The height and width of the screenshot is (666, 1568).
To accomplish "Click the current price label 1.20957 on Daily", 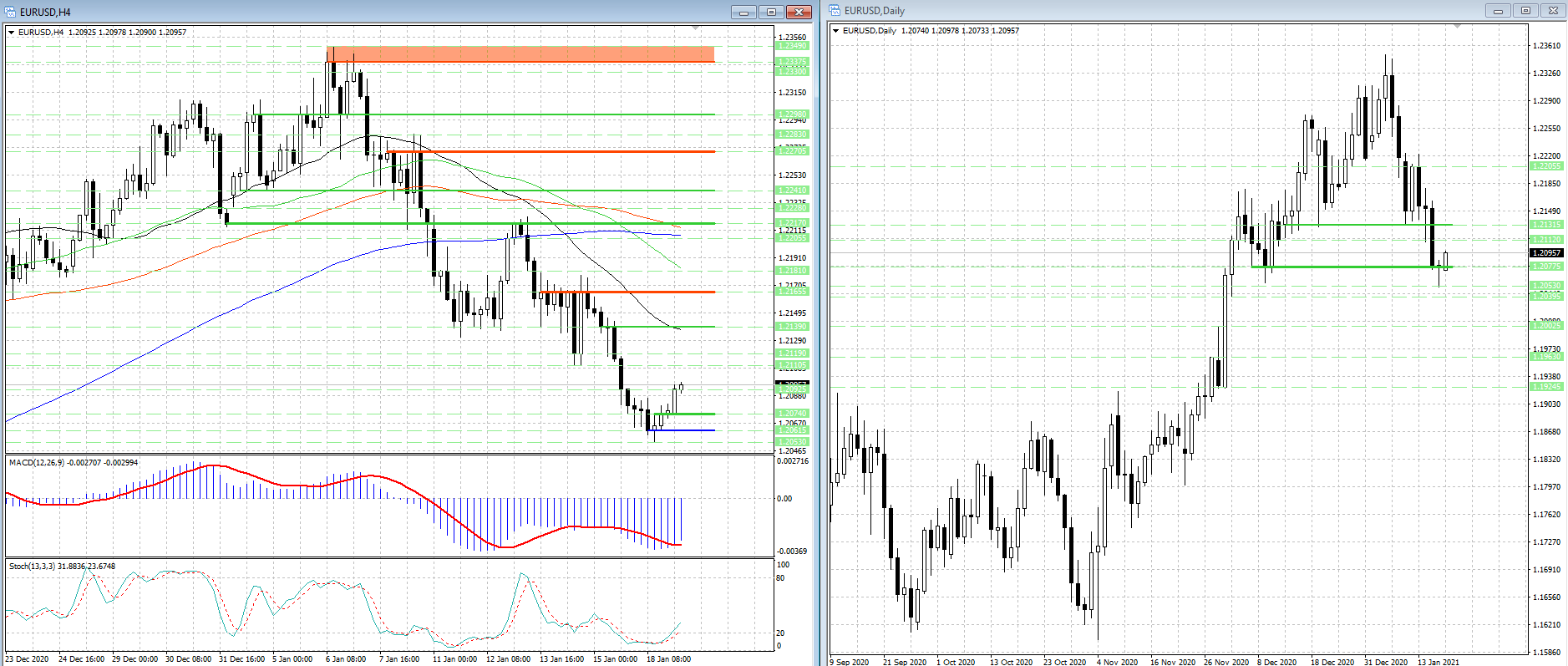I will pyautogui.click(x=1545, y=252).
